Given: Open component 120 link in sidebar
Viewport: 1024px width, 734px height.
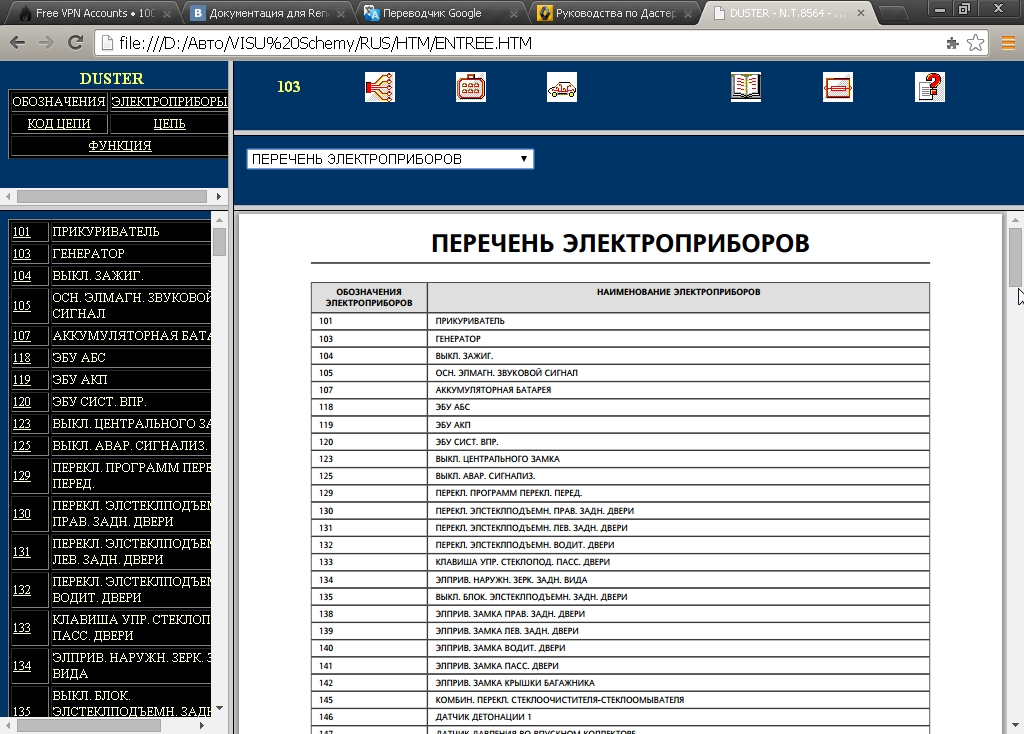Looking at the screenshot, I should [22, 402].
